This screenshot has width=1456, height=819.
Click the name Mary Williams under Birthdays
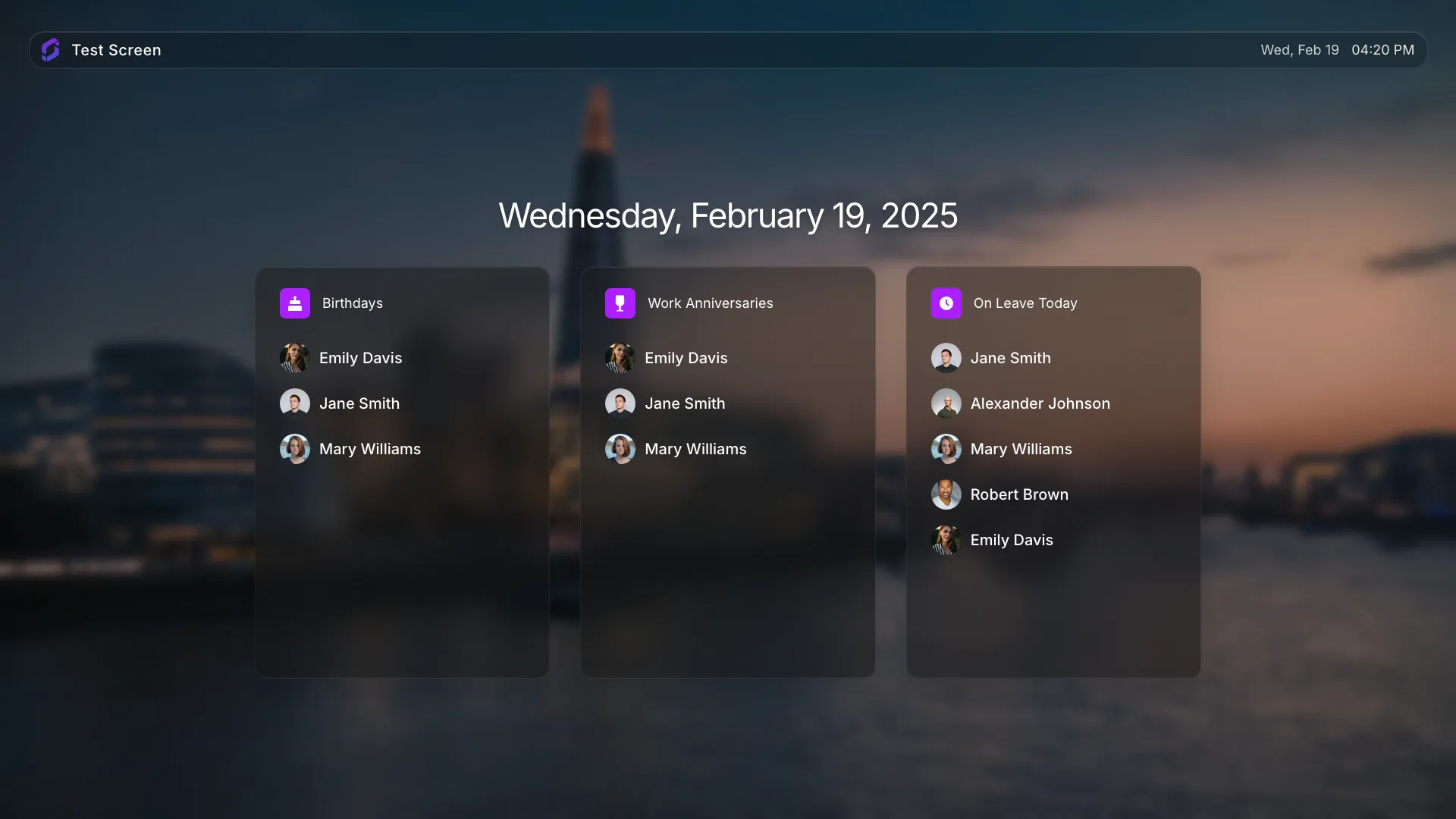370,449
